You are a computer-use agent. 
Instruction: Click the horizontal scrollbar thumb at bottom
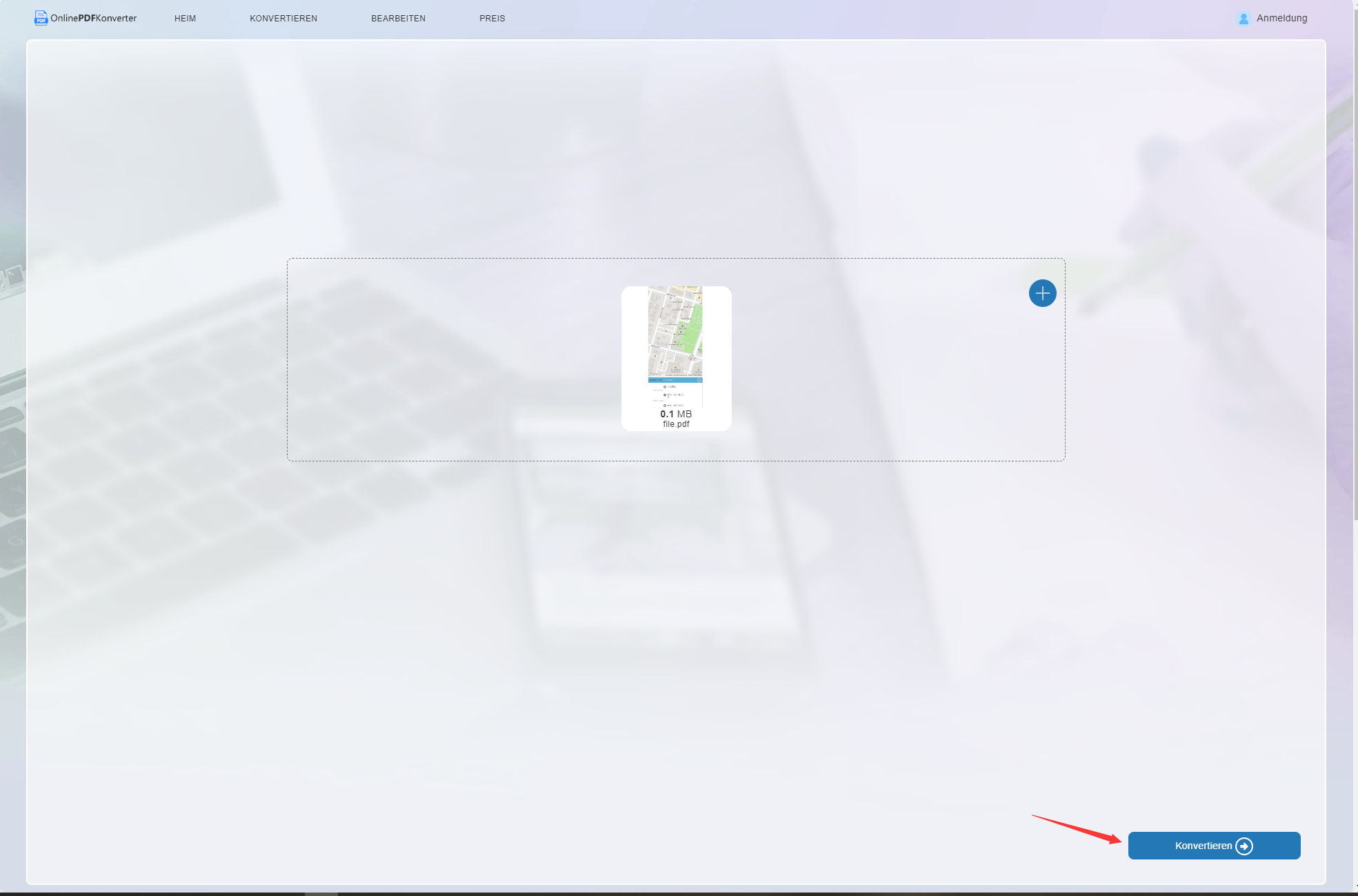coord(321,893)
